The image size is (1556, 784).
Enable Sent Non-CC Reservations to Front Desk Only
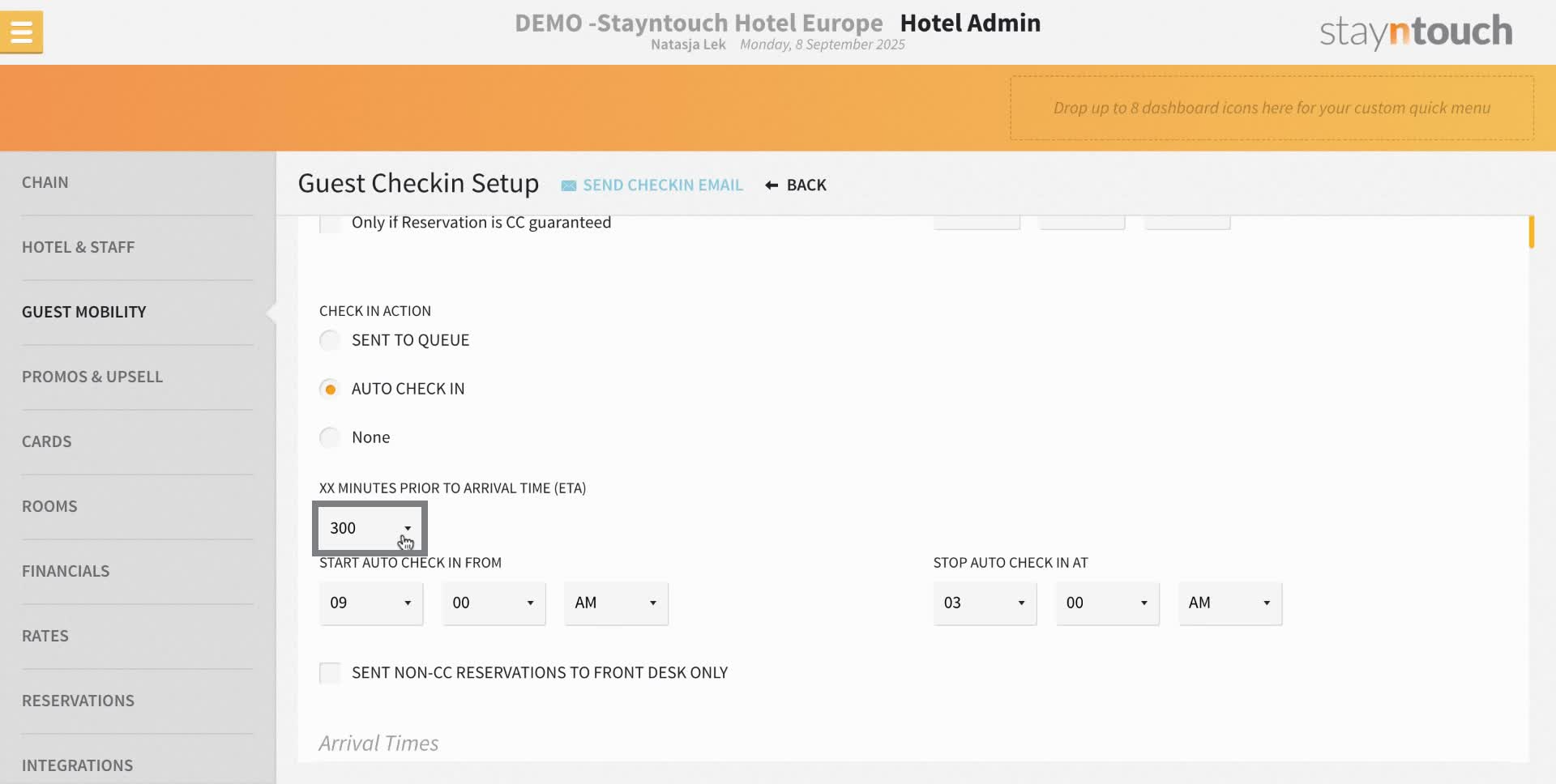(329, 672)
